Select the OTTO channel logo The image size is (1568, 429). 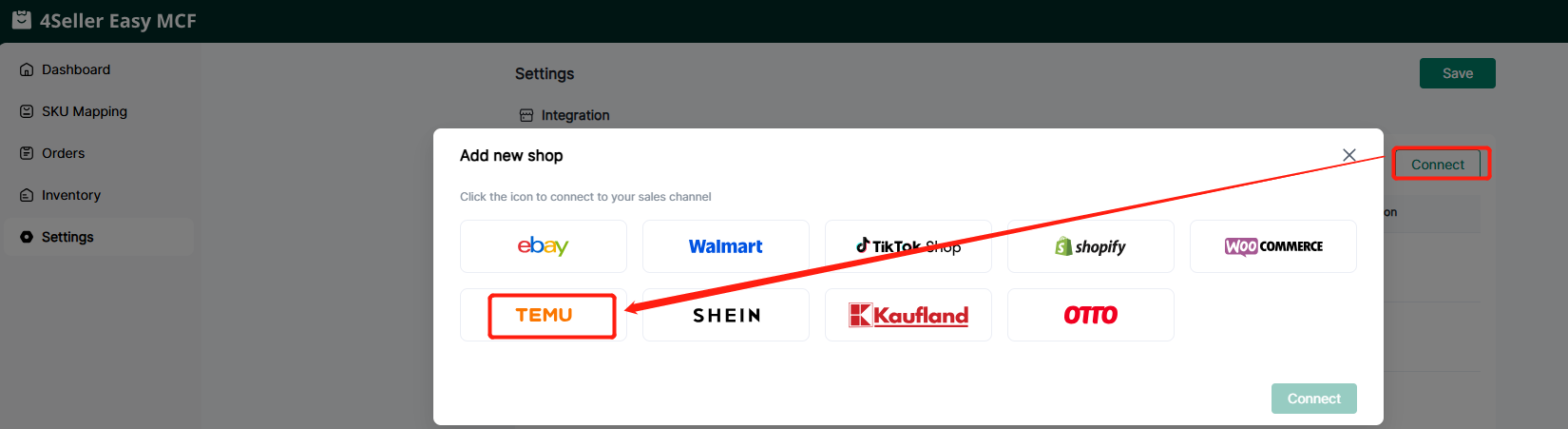coord(1090,315)
